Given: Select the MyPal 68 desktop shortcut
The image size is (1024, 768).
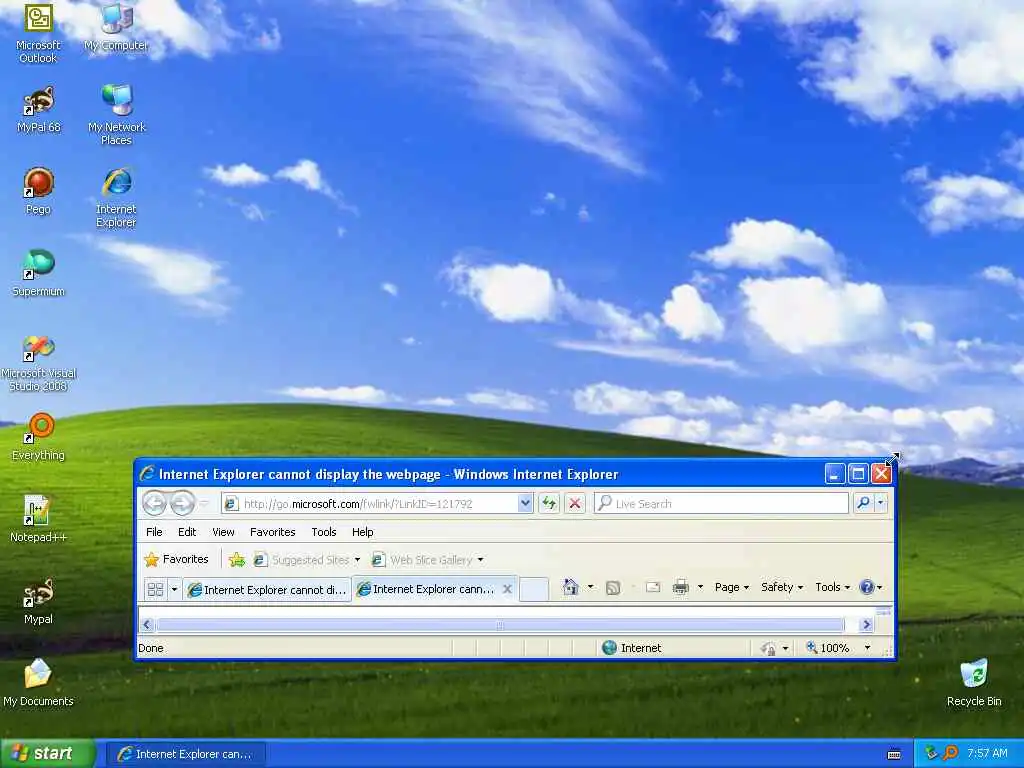Looking at the screenshot, I should tap(38, 110).
